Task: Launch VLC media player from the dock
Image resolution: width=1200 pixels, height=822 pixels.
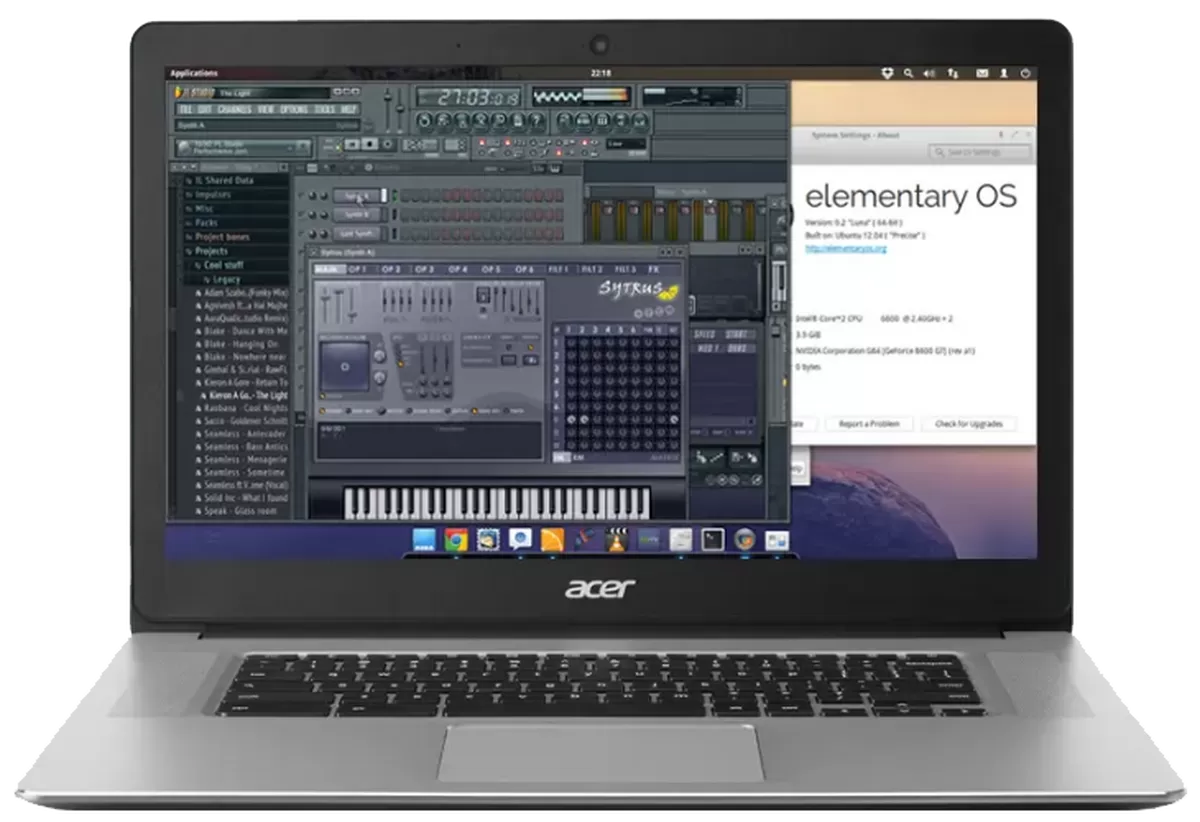Action: point(617,540)
